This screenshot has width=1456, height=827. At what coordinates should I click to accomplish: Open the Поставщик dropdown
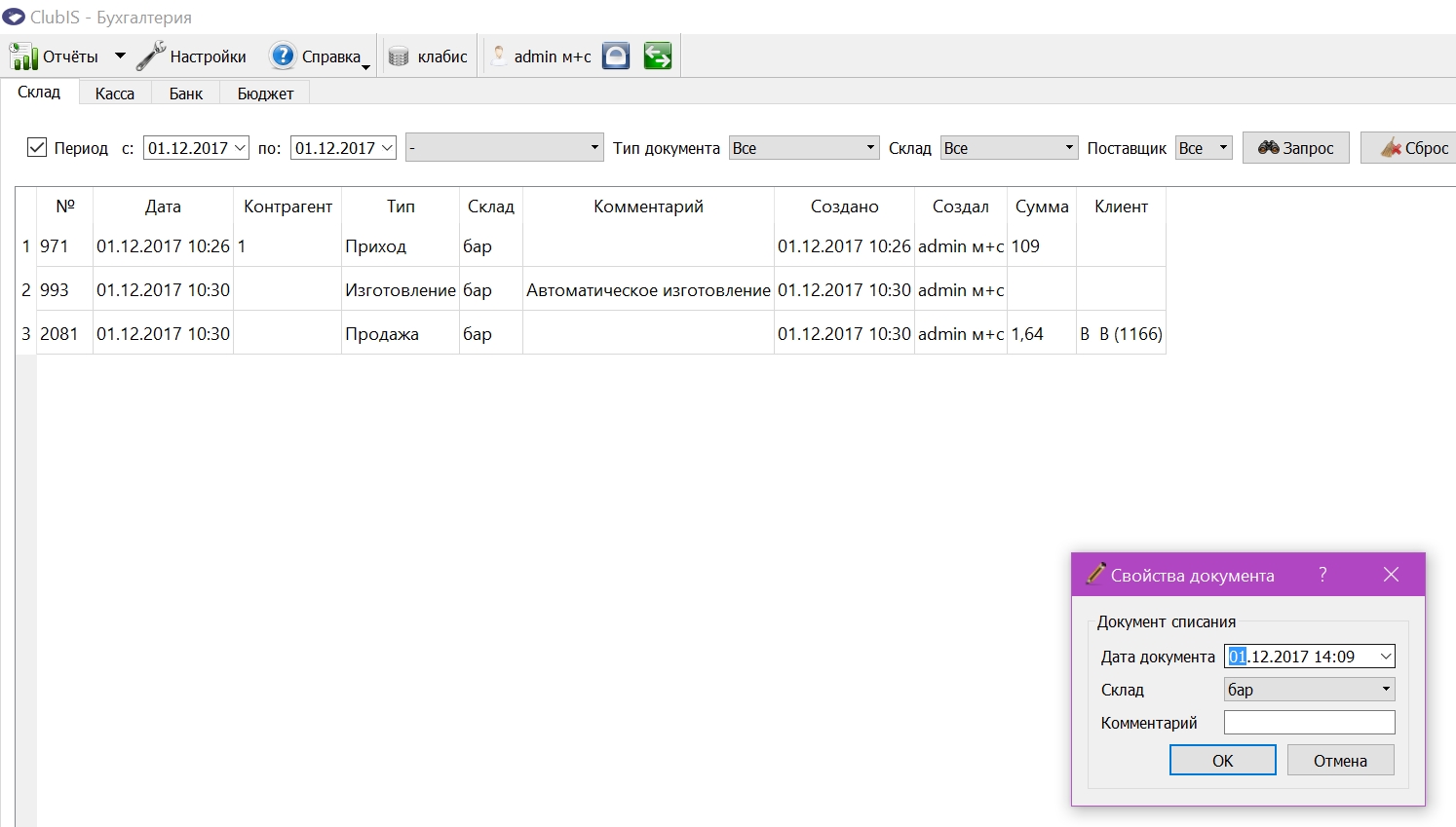1204,148
